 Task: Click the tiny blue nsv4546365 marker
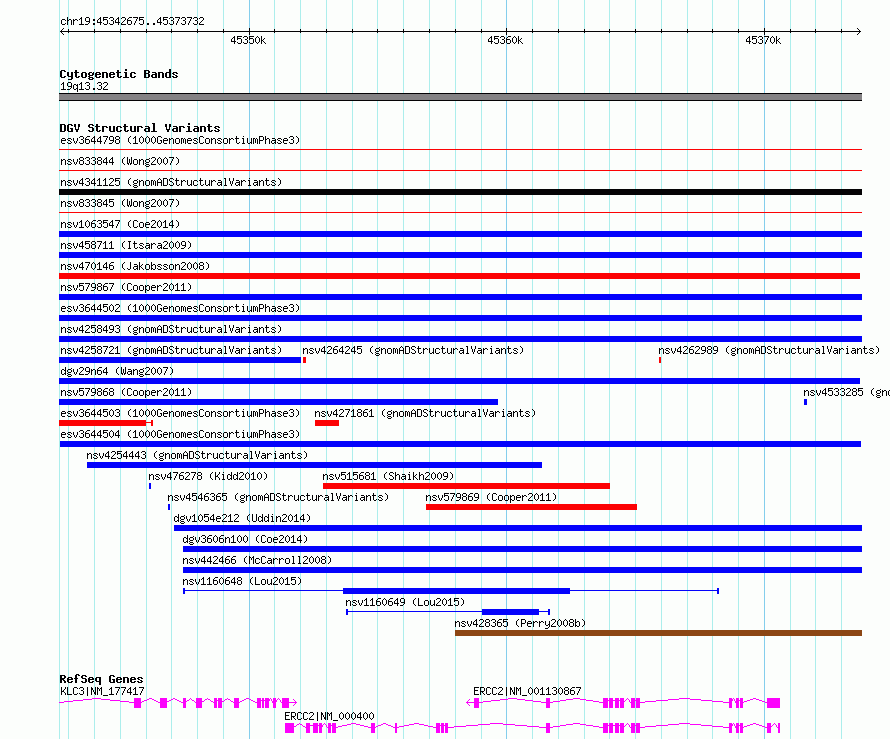pos(169,507)
